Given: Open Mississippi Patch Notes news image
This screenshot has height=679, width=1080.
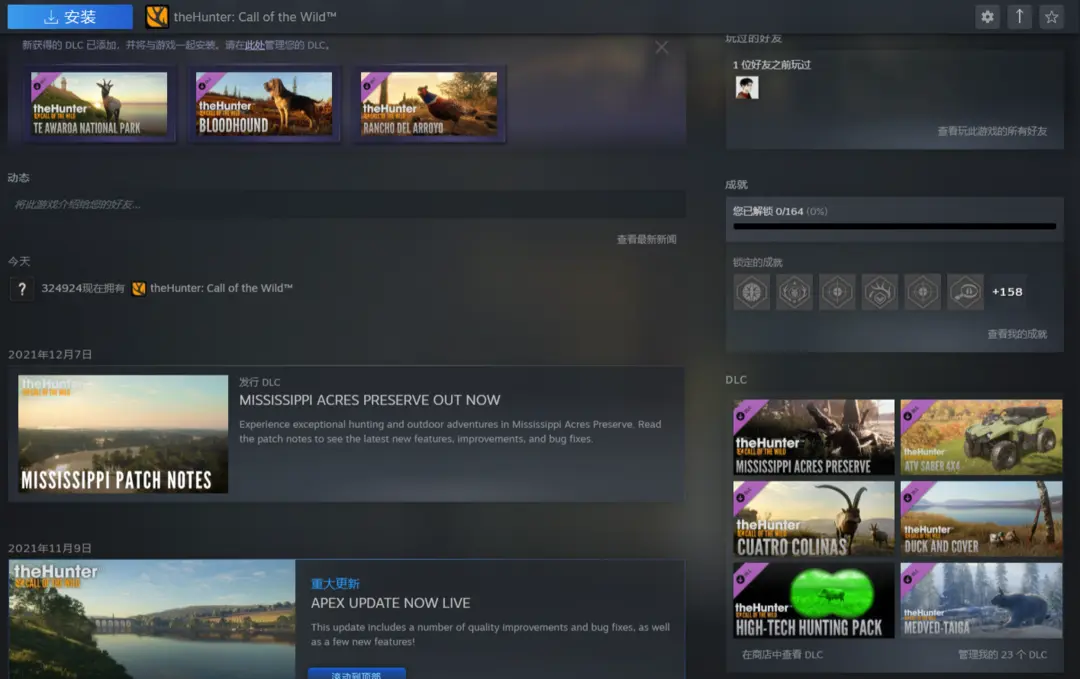Looking at the screenshot, I should coord(123,434).
